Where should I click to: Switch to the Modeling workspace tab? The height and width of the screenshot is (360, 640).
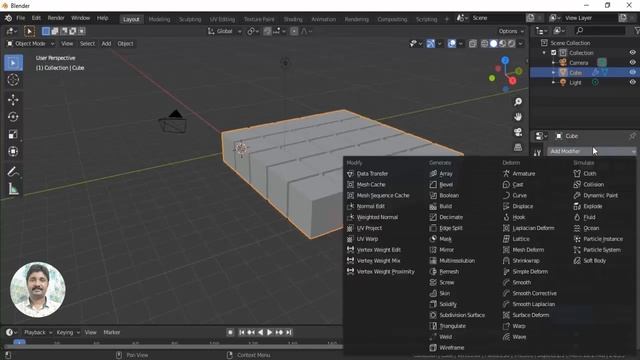(x=159, y=19)
